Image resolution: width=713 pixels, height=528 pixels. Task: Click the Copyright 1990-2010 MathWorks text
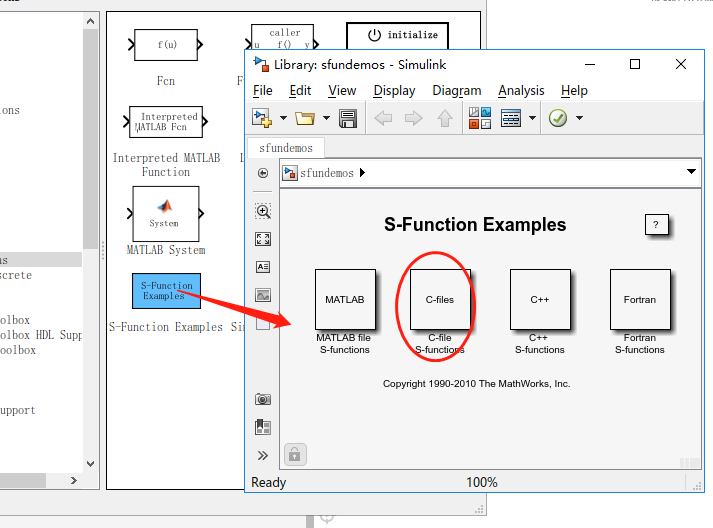(x=476, y=383)
